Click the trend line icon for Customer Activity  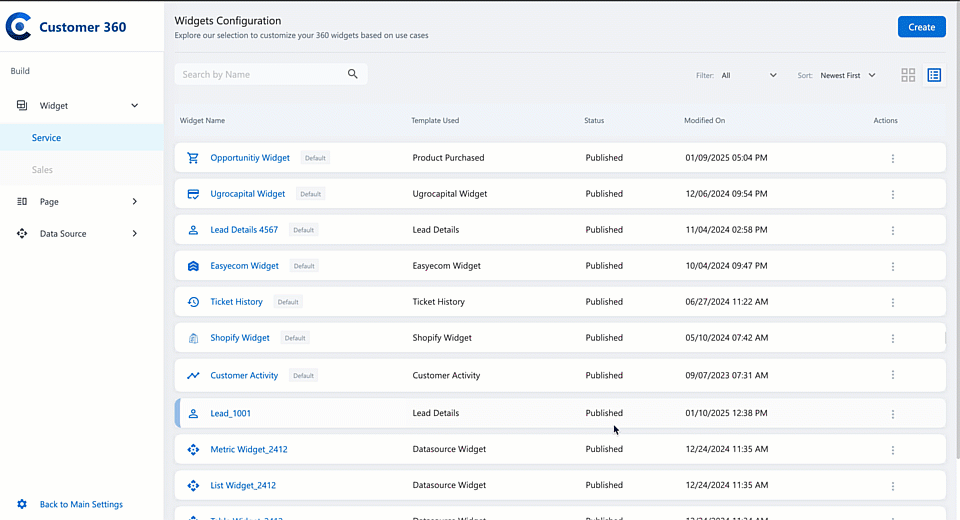coord(193,375)
